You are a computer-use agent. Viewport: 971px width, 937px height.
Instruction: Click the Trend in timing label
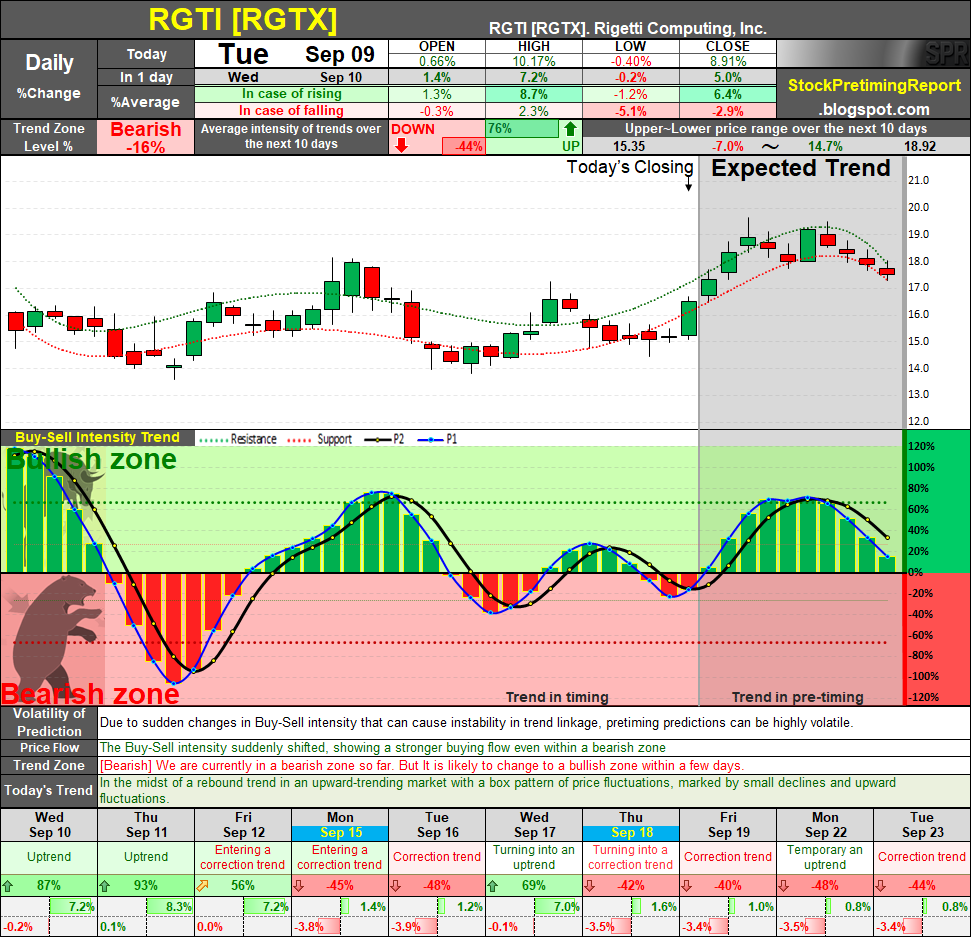pyautogui.click(x=557, y=697)
